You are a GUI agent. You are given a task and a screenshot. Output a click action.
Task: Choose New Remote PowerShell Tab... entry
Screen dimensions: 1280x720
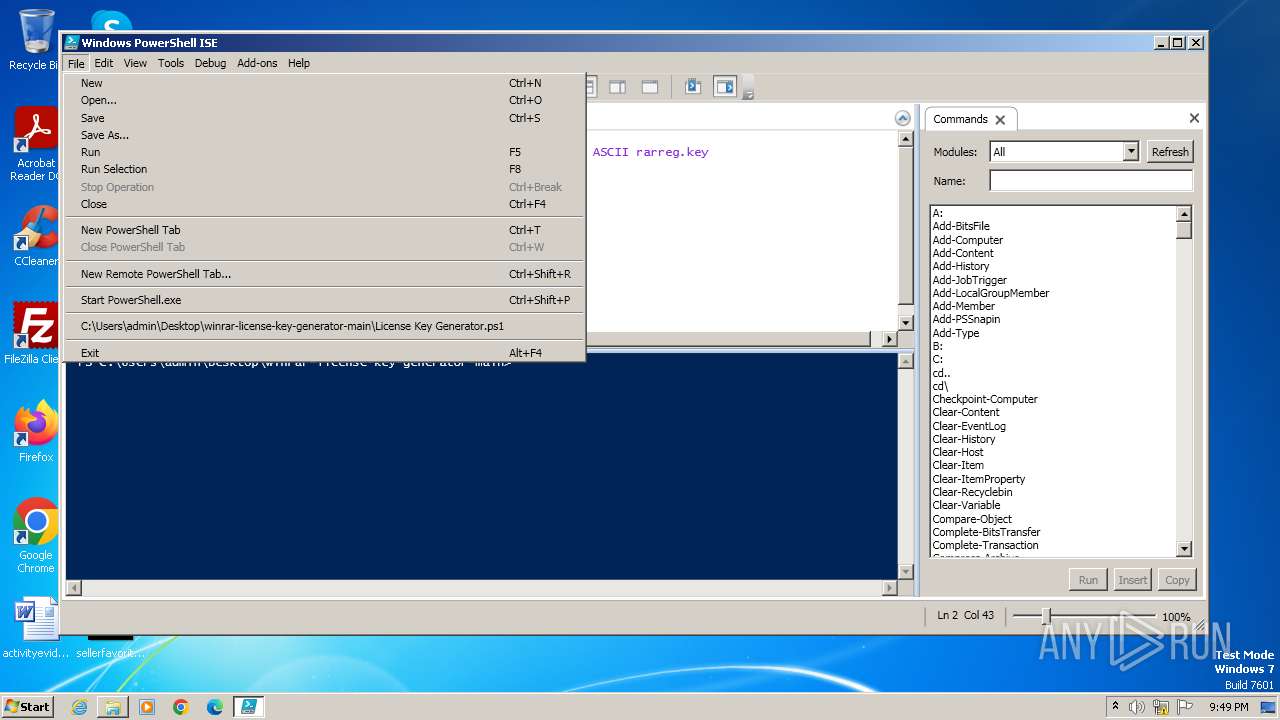324,274
